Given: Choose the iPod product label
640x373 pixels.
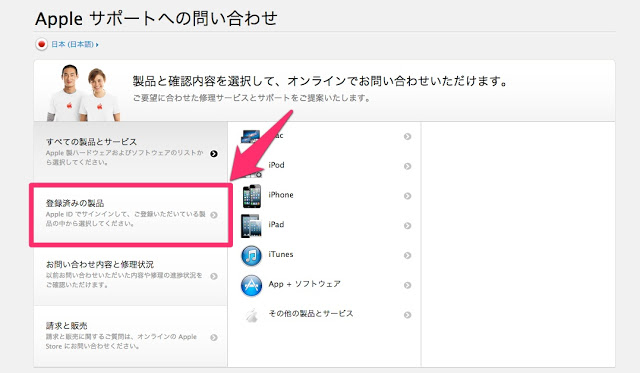Looking at the screenshot, I should (276, 165).
